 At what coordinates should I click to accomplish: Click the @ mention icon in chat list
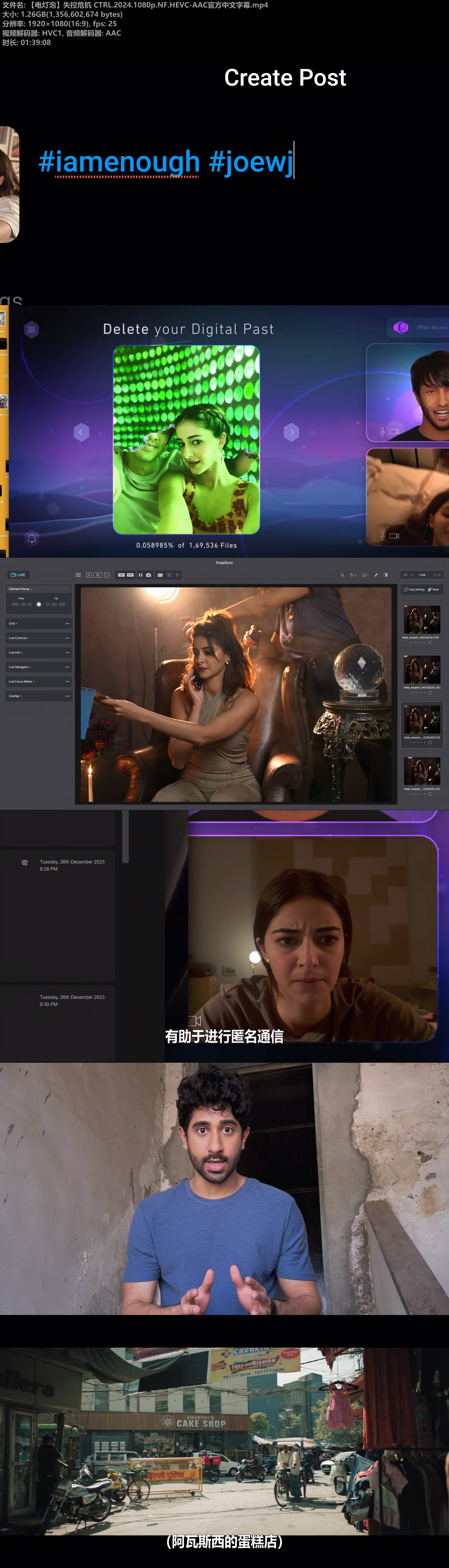[25, 863]
